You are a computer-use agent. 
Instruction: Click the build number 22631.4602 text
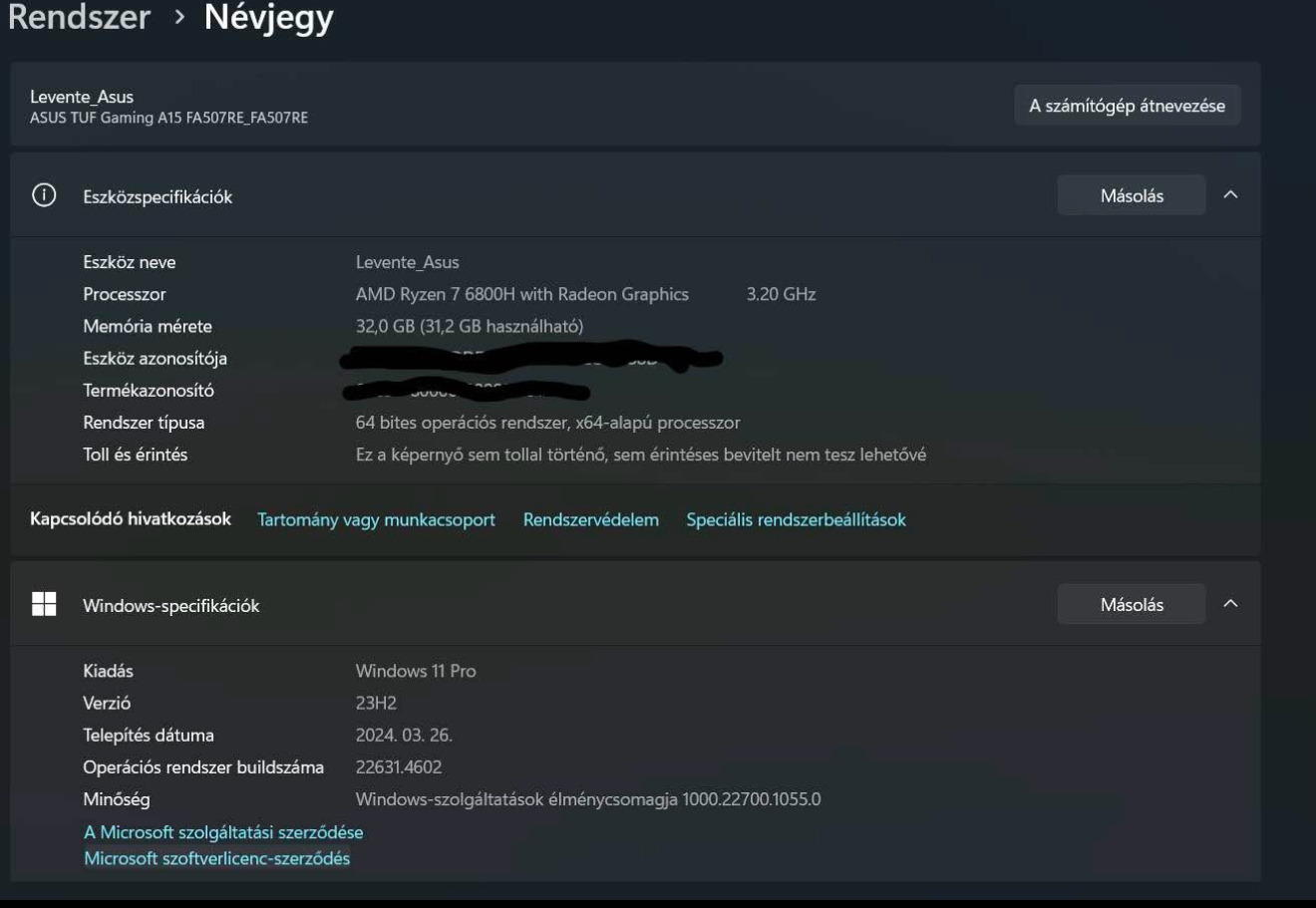click(x=399, y=766)
